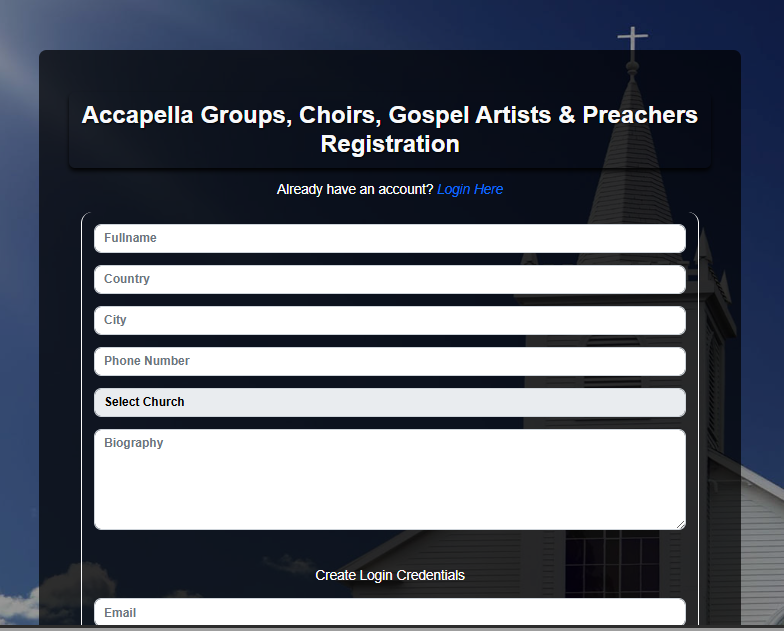Select the City input box
The image size is (784, 631).
pos(390,320)
